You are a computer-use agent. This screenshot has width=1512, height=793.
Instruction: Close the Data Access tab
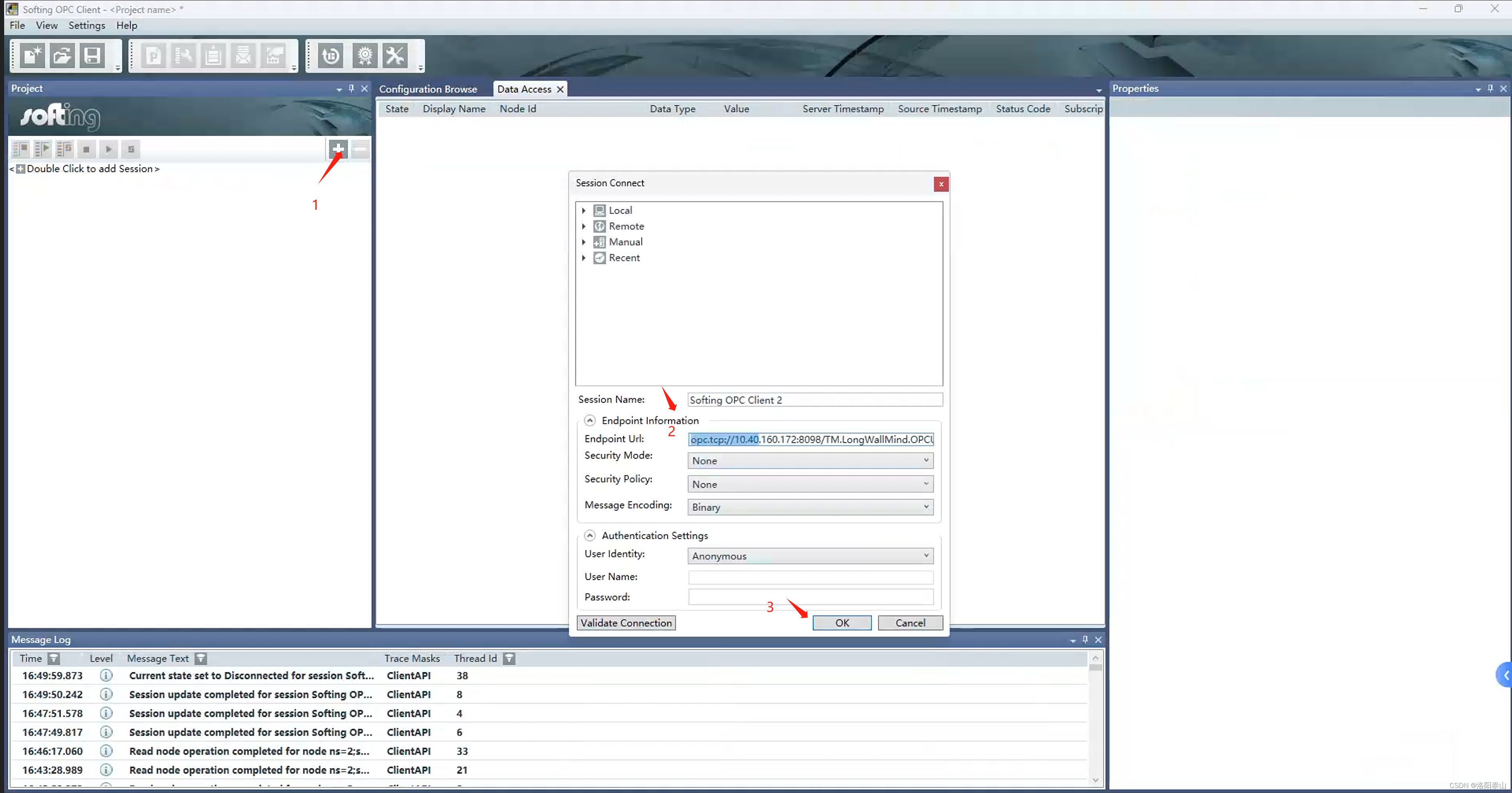560,89
